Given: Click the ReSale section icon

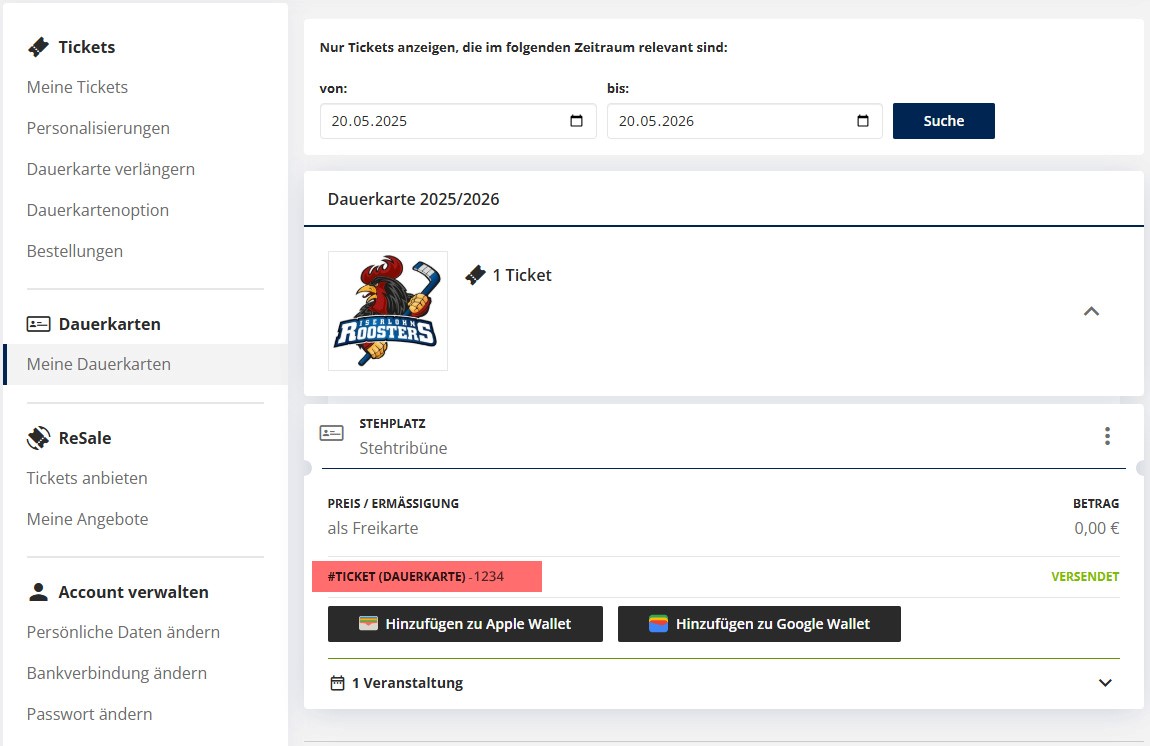Looking at the screenshot, I should (x=38, y=438).
